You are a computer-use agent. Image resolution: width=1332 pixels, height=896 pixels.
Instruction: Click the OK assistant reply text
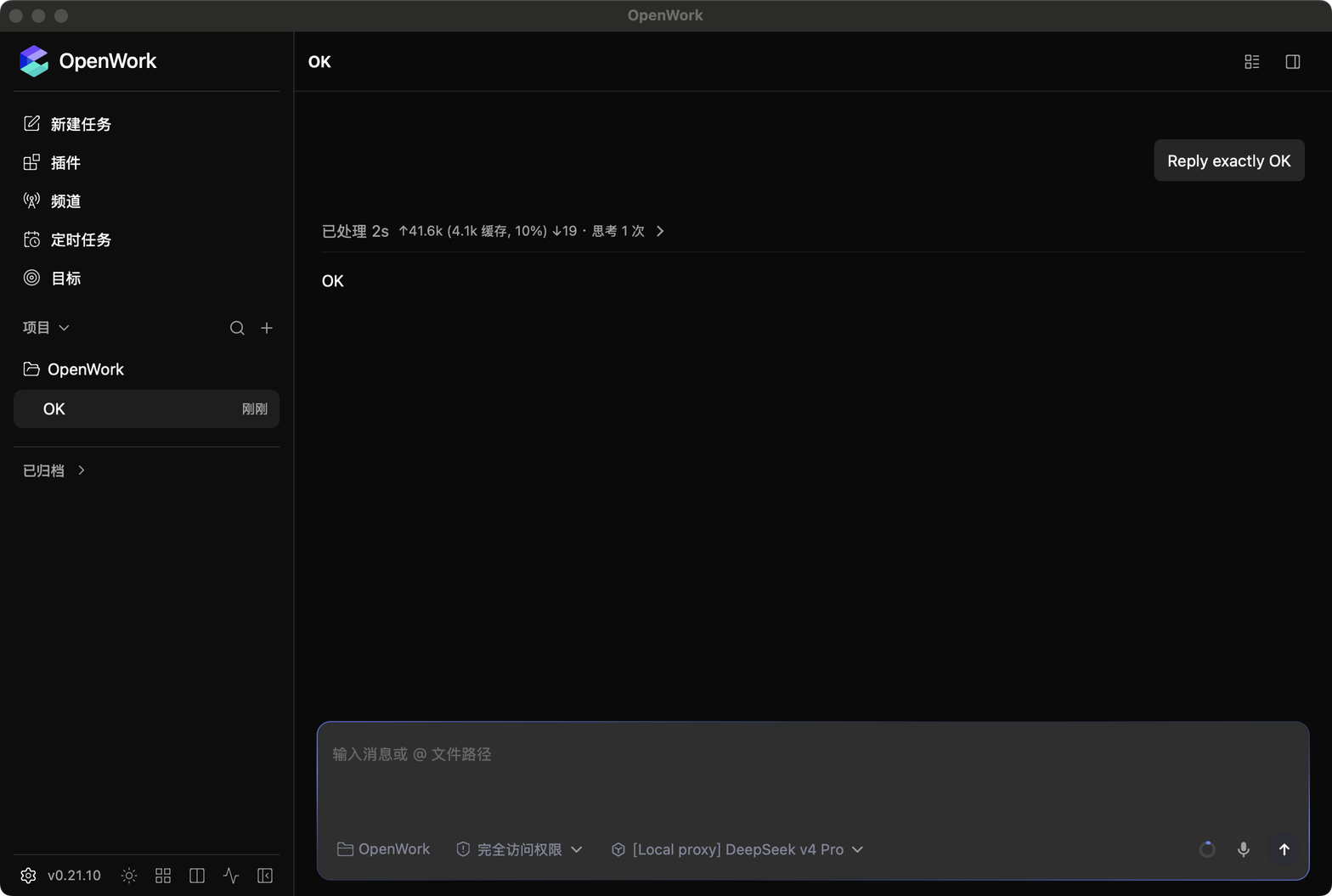coord(333,281)
